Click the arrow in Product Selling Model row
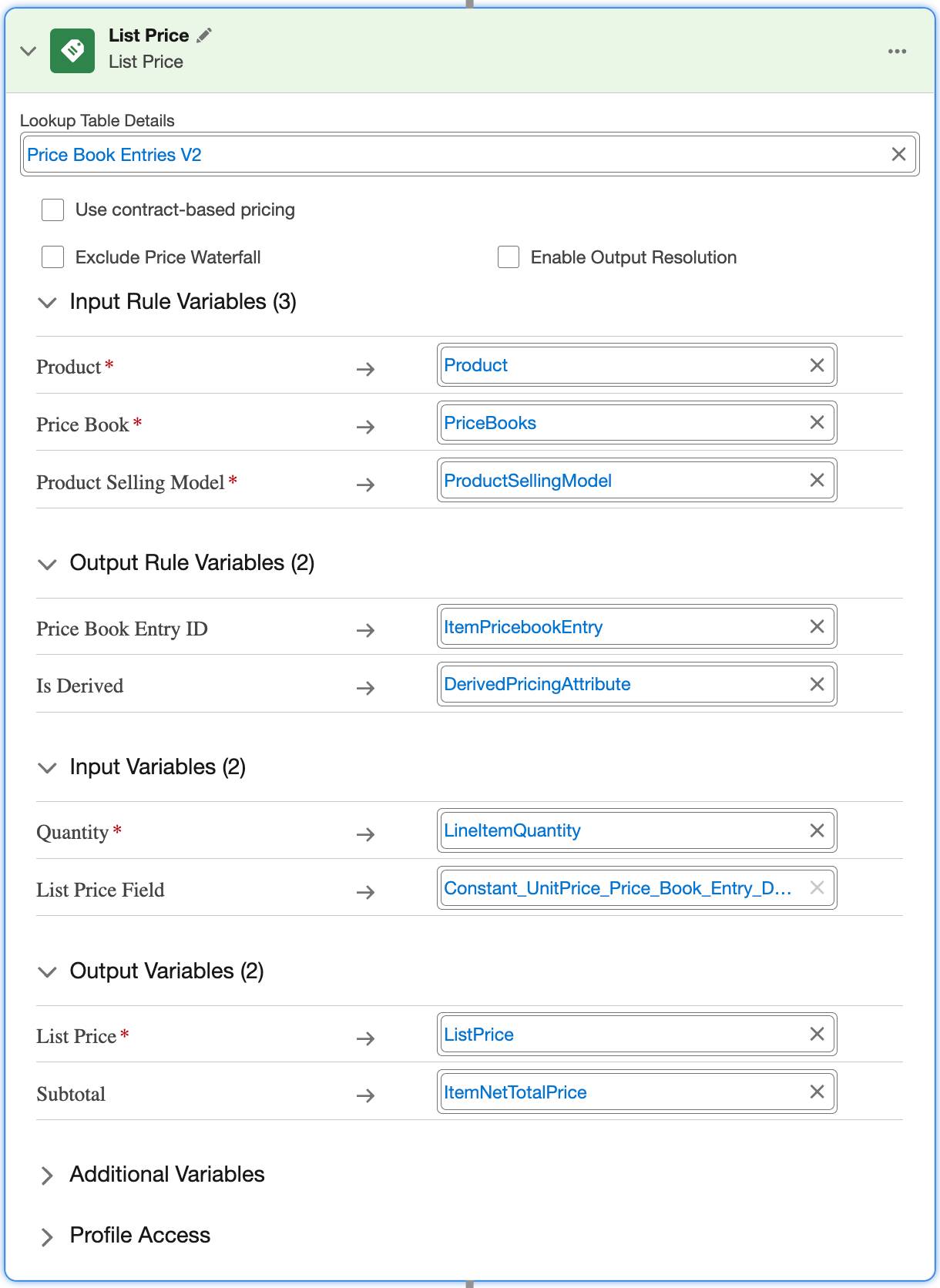 [x=366, y=485]
